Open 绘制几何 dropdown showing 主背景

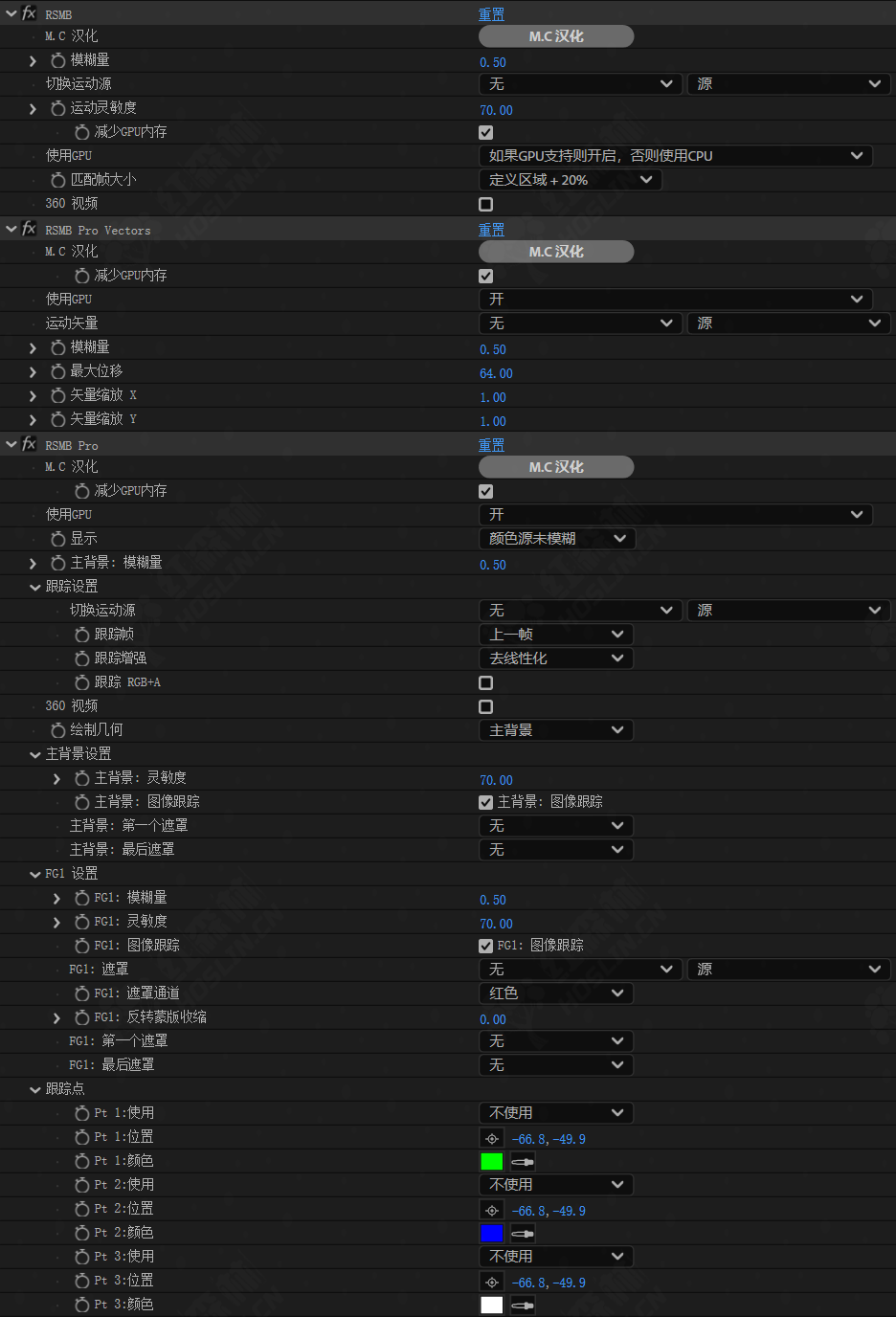(x=556, y=730)
